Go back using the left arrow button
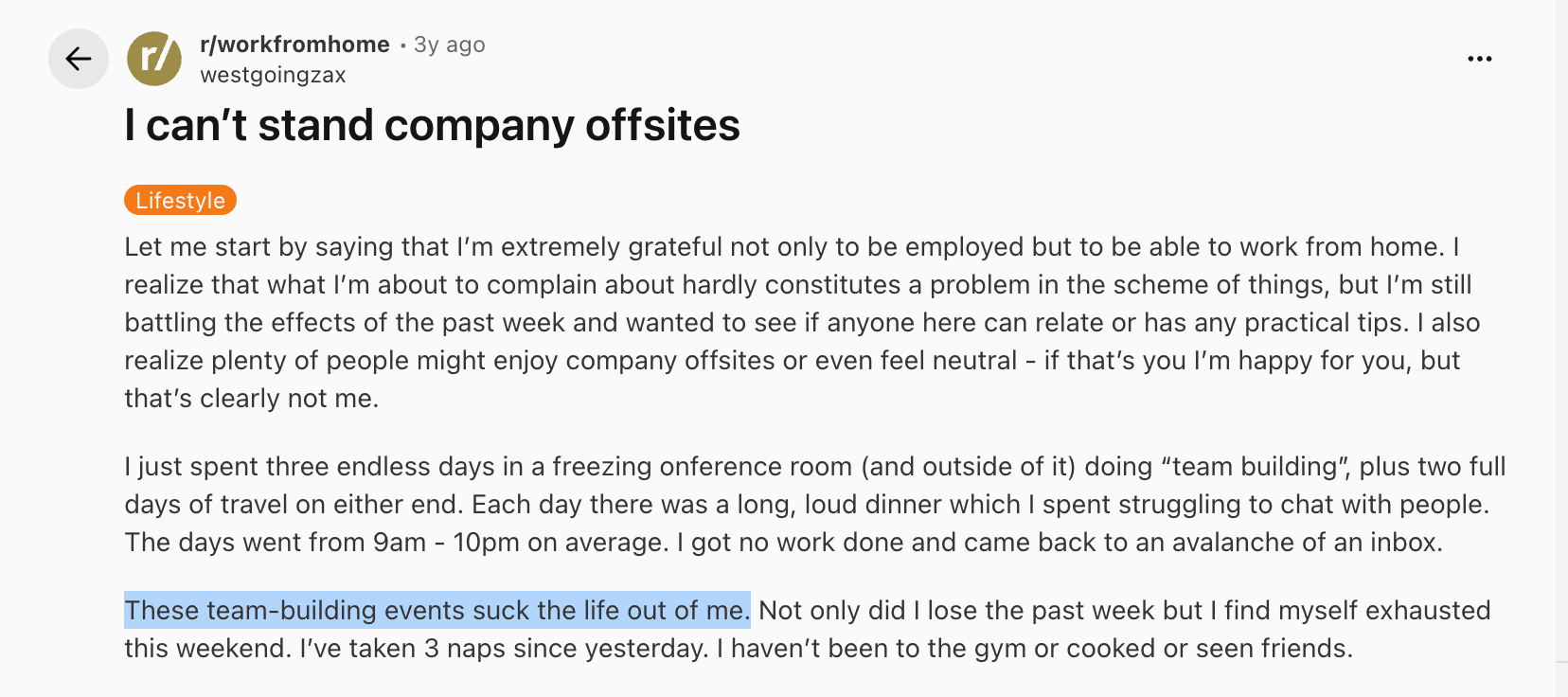Screen dimensions: 1568x697 point(79,59)
